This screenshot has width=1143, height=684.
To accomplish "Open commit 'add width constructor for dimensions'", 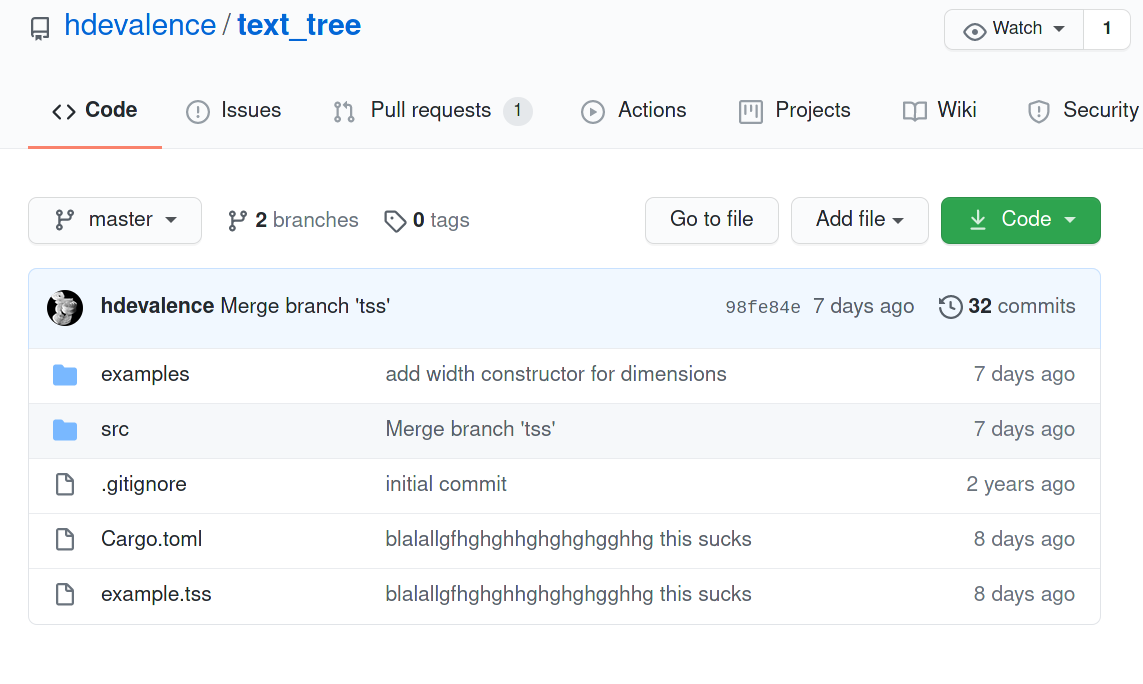I will click(556, 374).
